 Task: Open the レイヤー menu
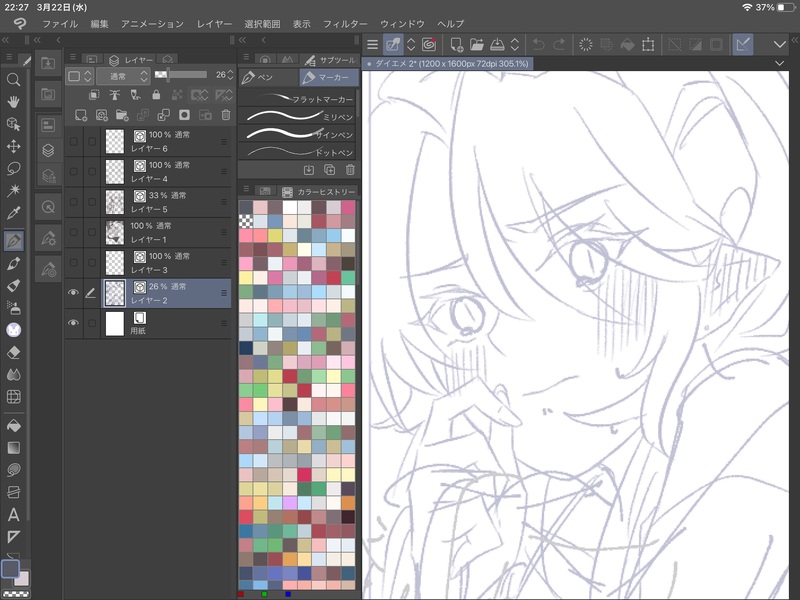pyautogui.click(x=214, y=24)
